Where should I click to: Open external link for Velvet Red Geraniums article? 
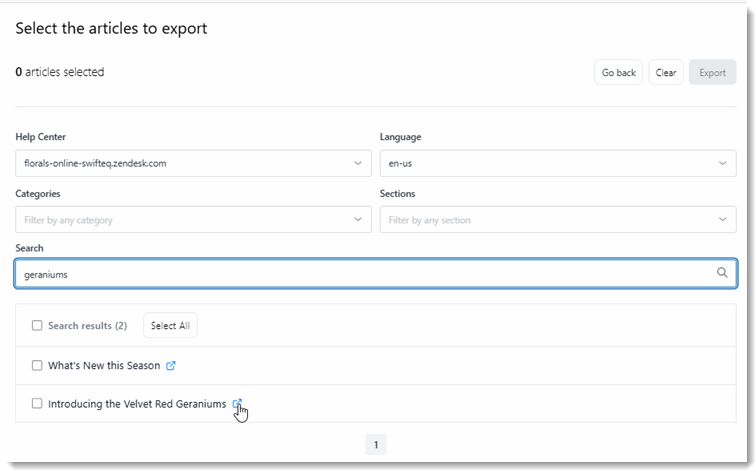pyautogui.click(x=237, y=404)
